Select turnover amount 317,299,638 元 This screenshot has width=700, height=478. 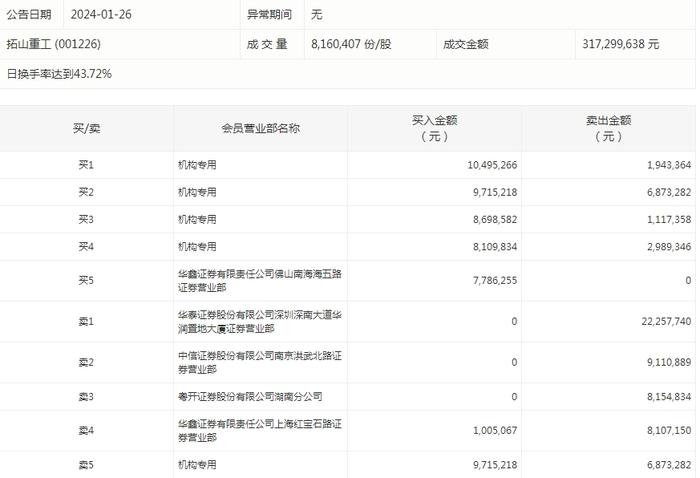(x=621, y=44)
